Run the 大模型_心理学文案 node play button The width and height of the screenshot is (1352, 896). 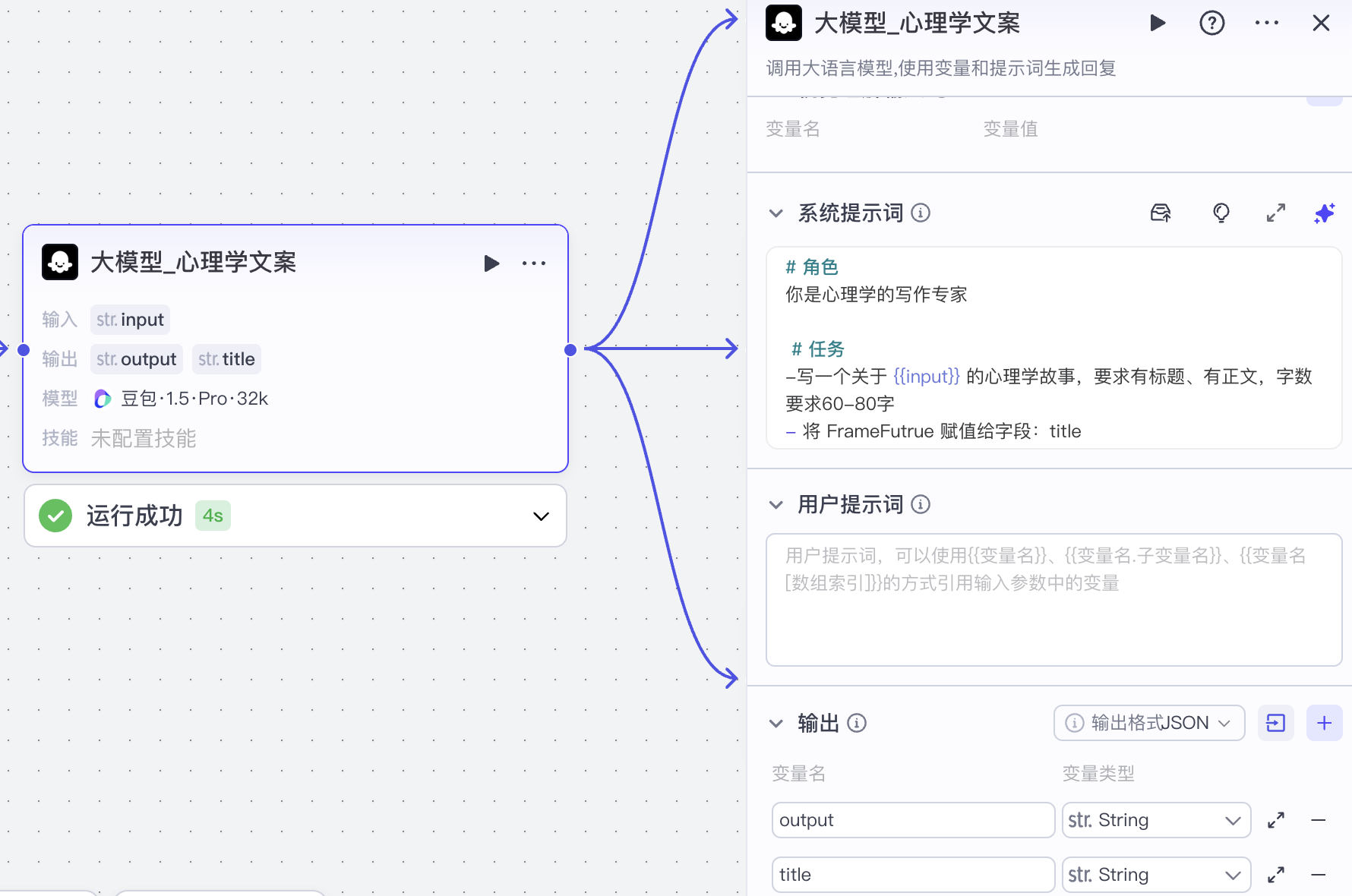[491, 263]
